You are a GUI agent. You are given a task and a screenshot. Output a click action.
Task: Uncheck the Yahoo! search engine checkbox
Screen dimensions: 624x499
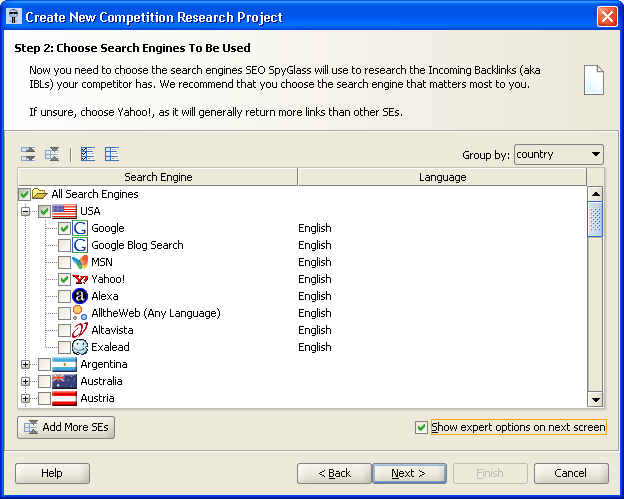pyautogui.click(x=64, y=279)
